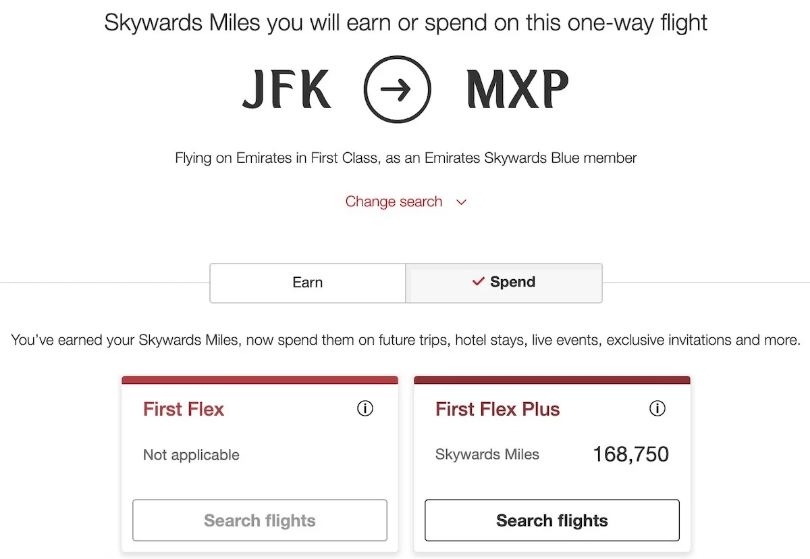Click the MXP destination airport code
The image size is (810, 559).
tap(517, 91)
